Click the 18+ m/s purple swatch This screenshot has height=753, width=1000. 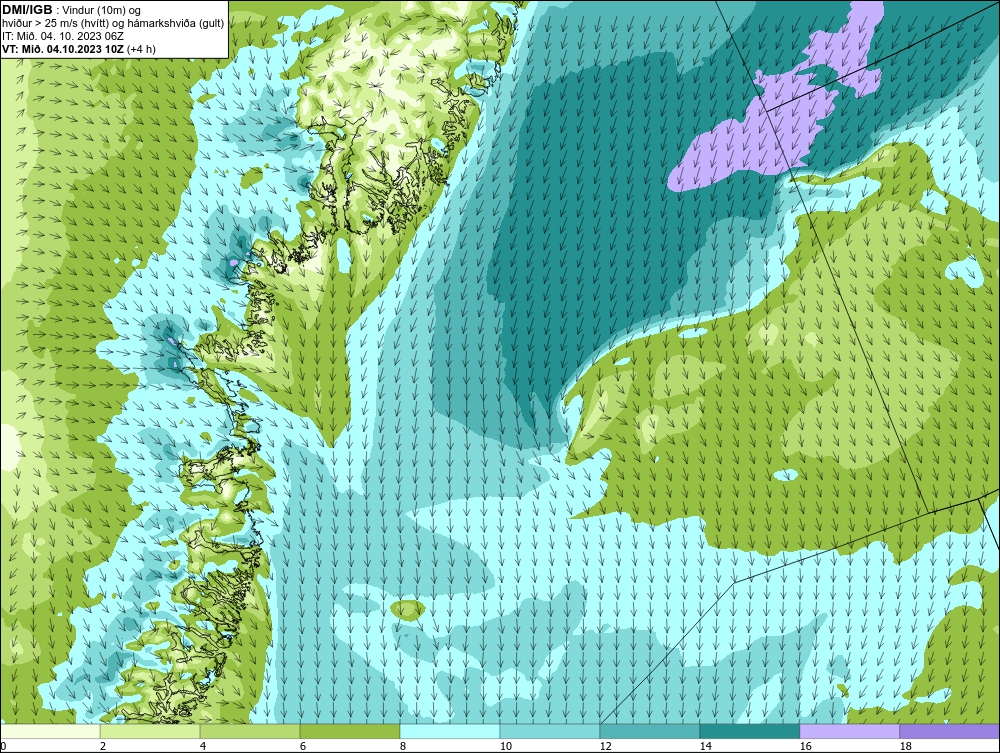(x=949, y=731)
